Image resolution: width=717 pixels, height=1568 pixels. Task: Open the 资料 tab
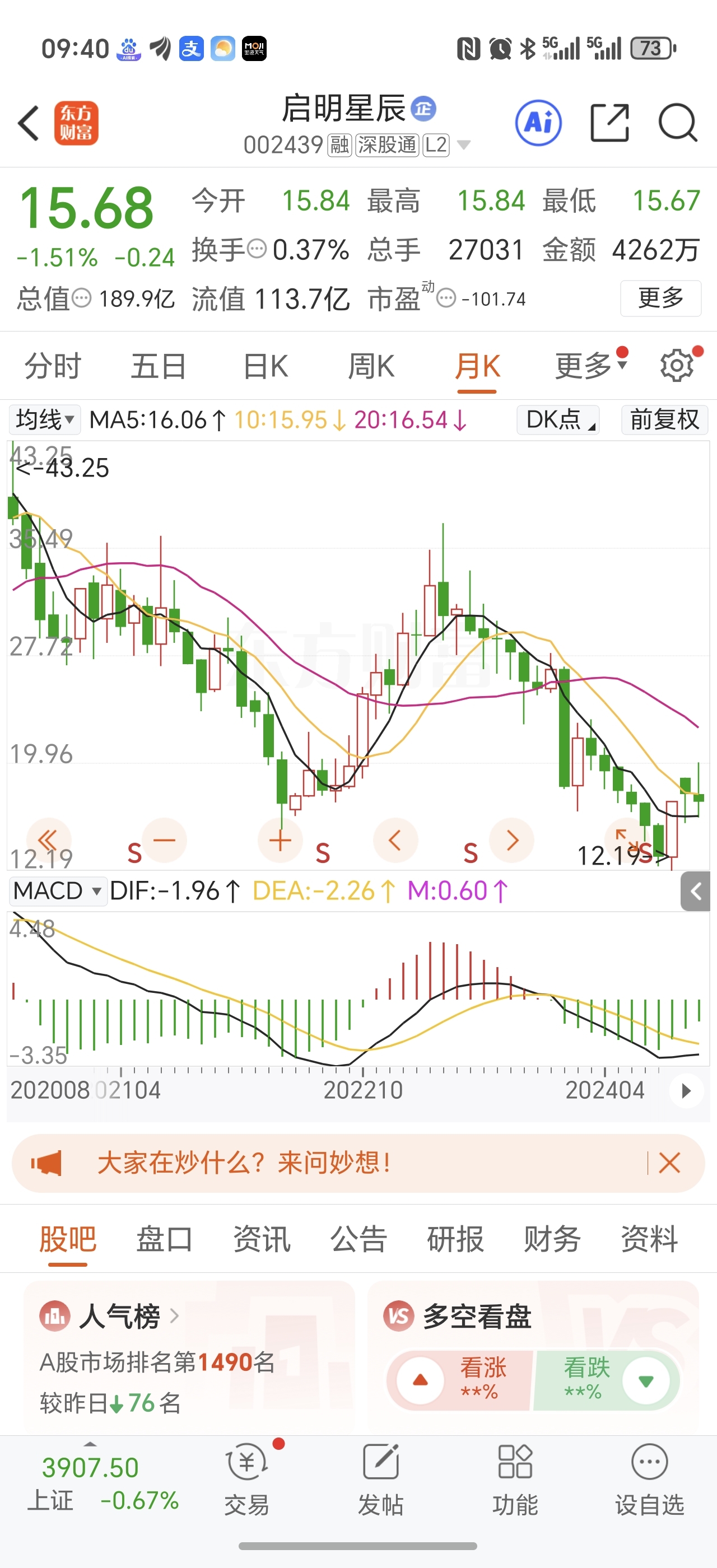[649, 1239]
